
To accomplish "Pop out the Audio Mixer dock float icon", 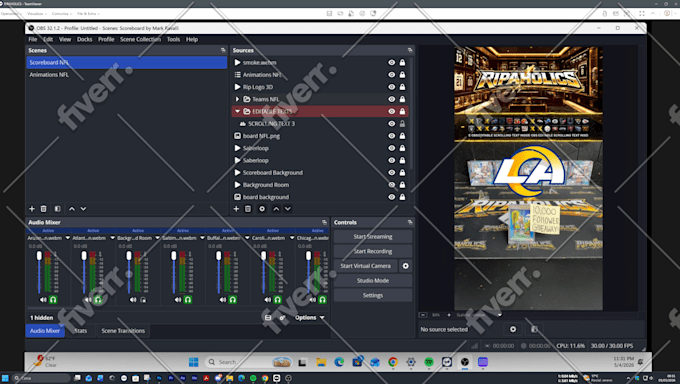I will point(324,222).
